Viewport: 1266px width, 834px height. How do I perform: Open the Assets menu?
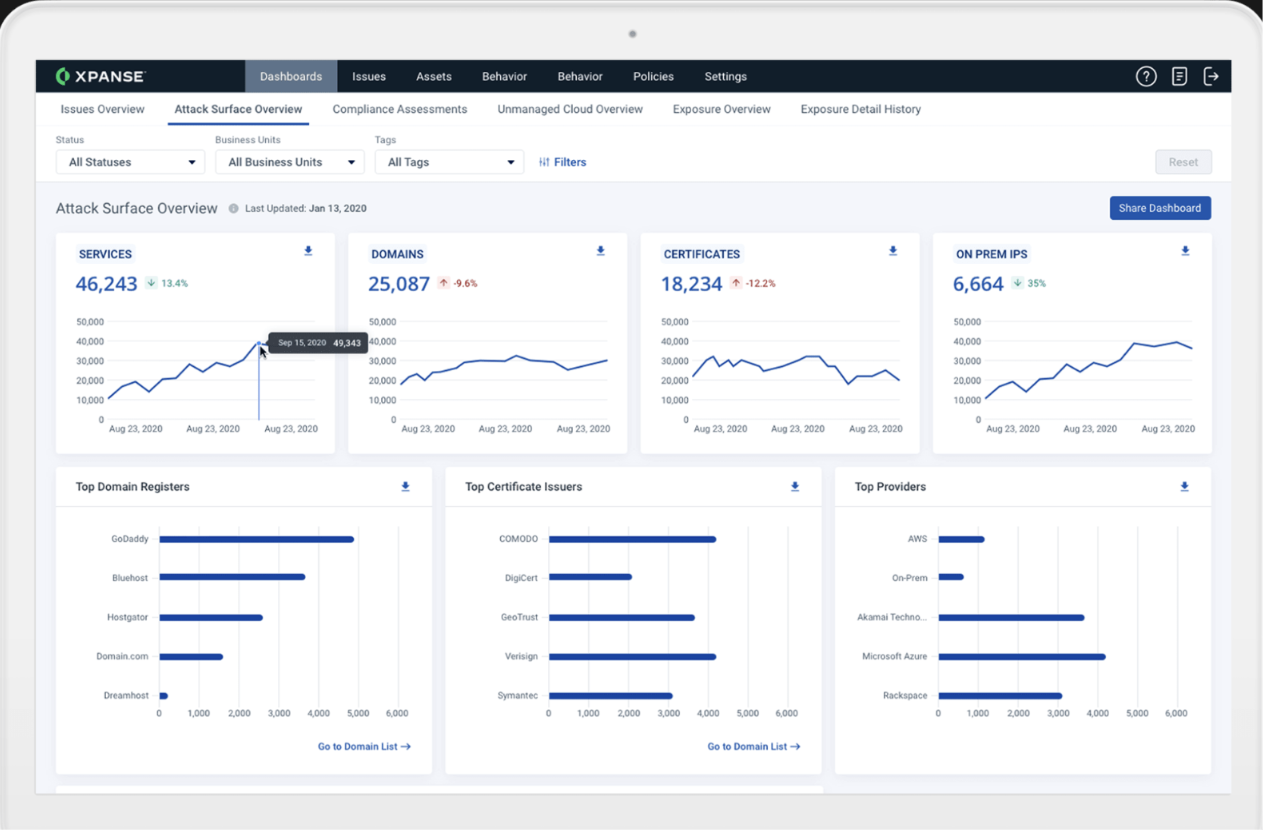tap(434, 76)
